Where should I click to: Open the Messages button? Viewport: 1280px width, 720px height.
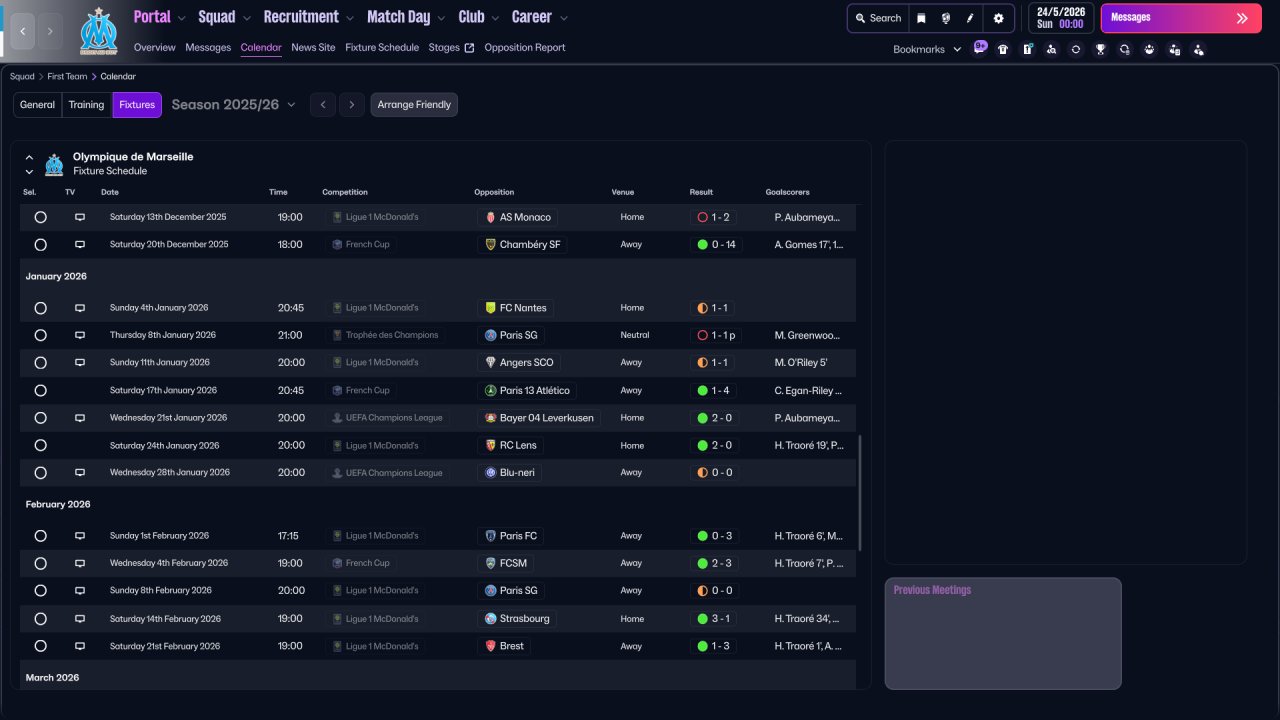pyautogui.click(x=1181, y=18)
